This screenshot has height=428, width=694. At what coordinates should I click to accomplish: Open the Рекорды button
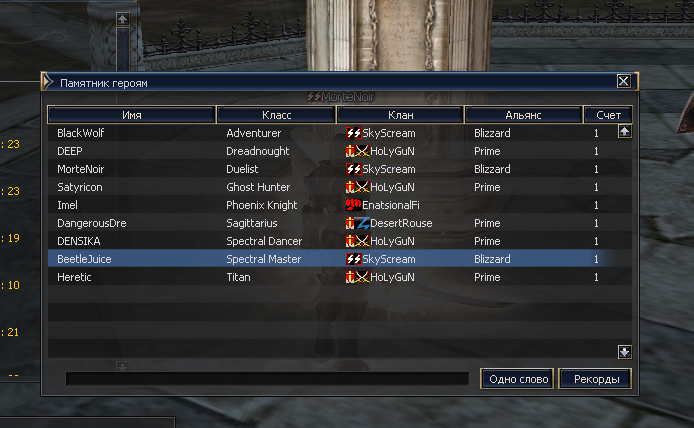coord(596,379)
